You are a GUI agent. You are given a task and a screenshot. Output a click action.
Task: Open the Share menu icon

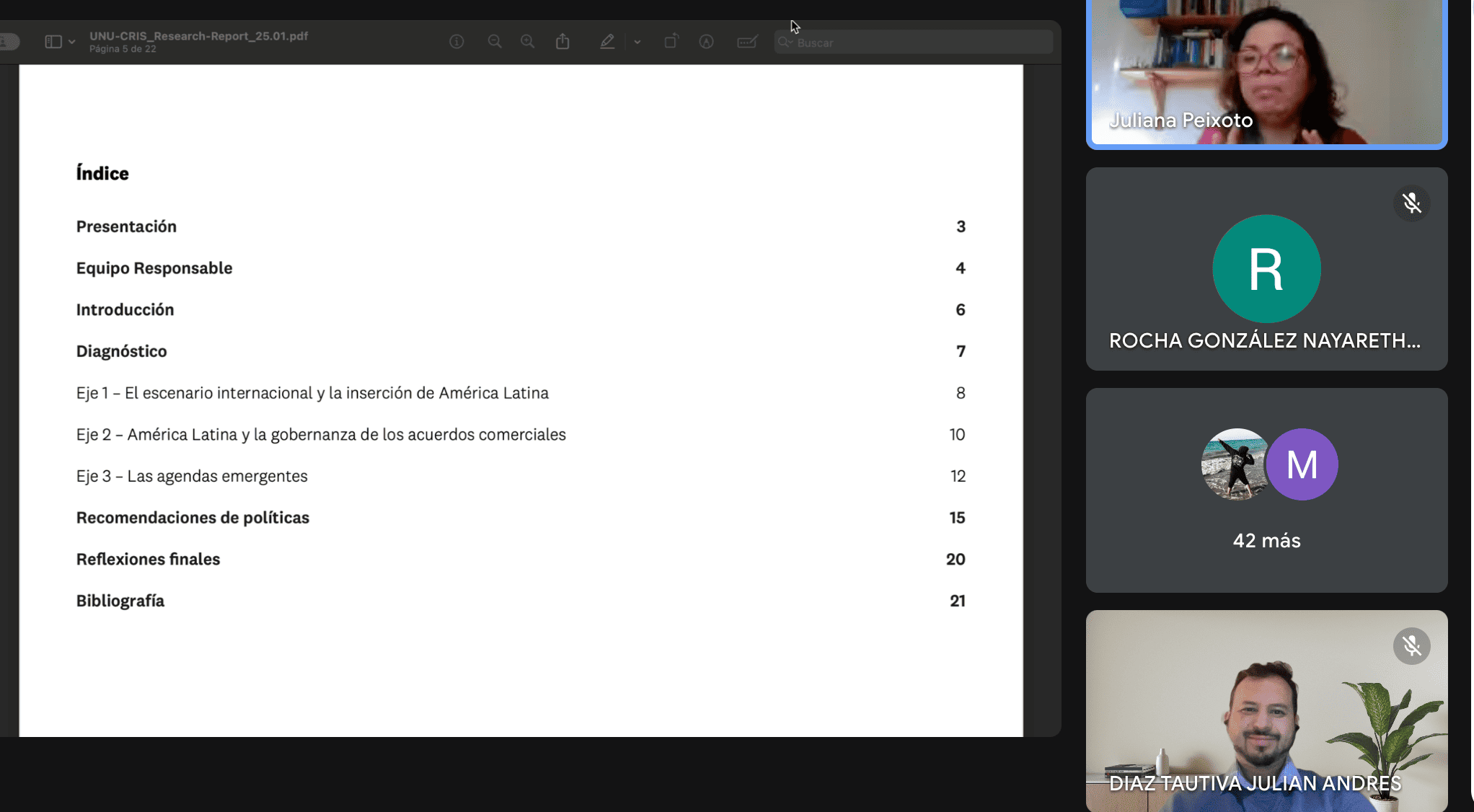[x=562, y=42]
